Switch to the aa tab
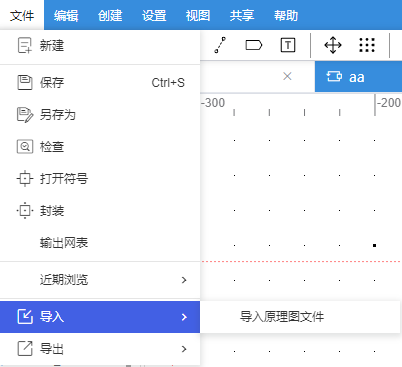Screen dimensions: 402x367 358,77
